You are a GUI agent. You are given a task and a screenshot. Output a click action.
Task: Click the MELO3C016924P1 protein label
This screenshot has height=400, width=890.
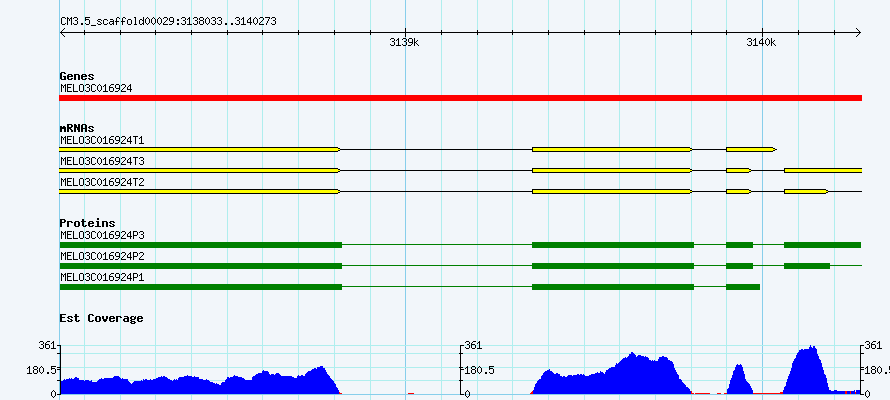tap(102, 277)
